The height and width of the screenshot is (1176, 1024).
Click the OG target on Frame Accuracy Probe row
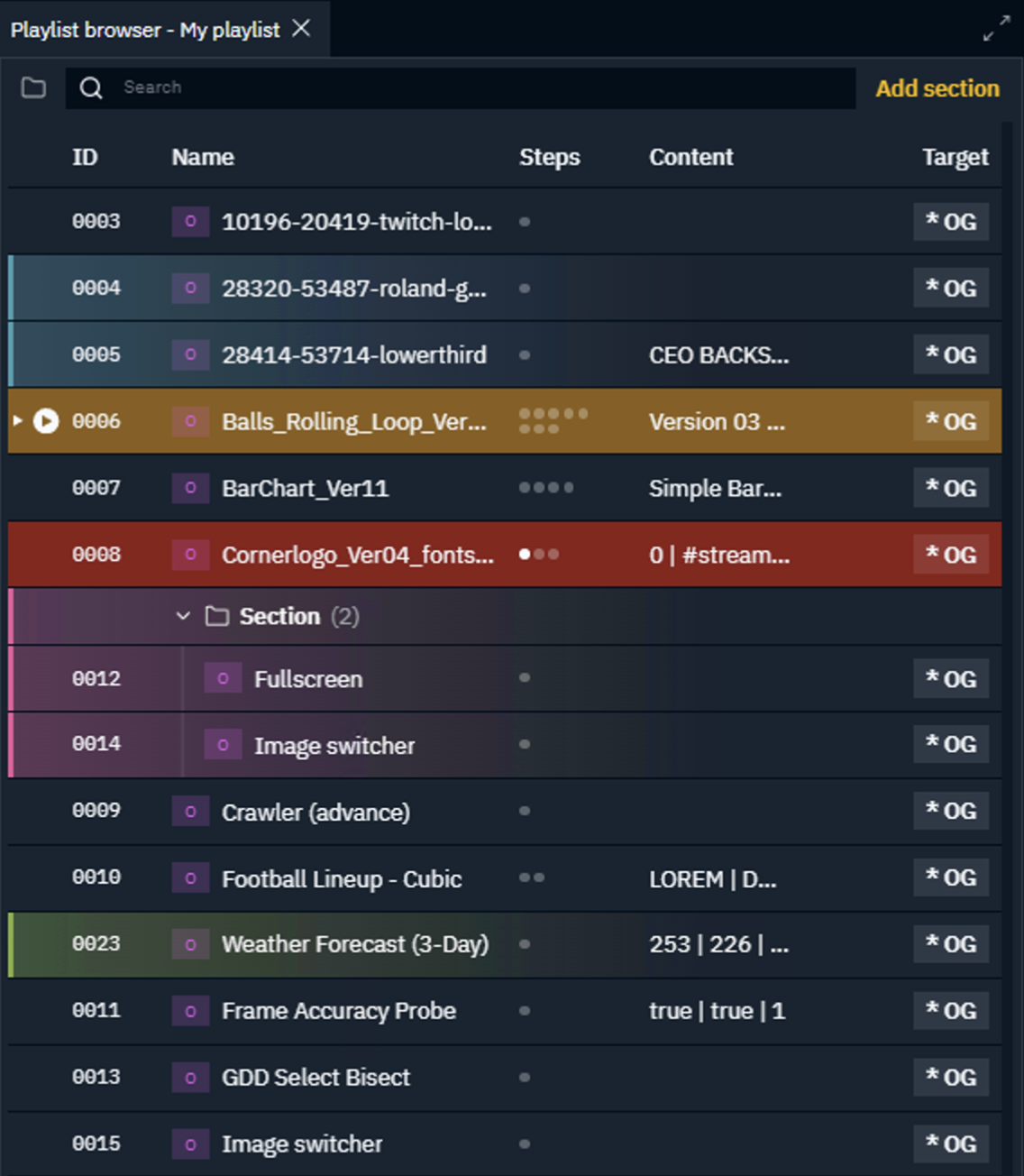[x=951, y=1011]
